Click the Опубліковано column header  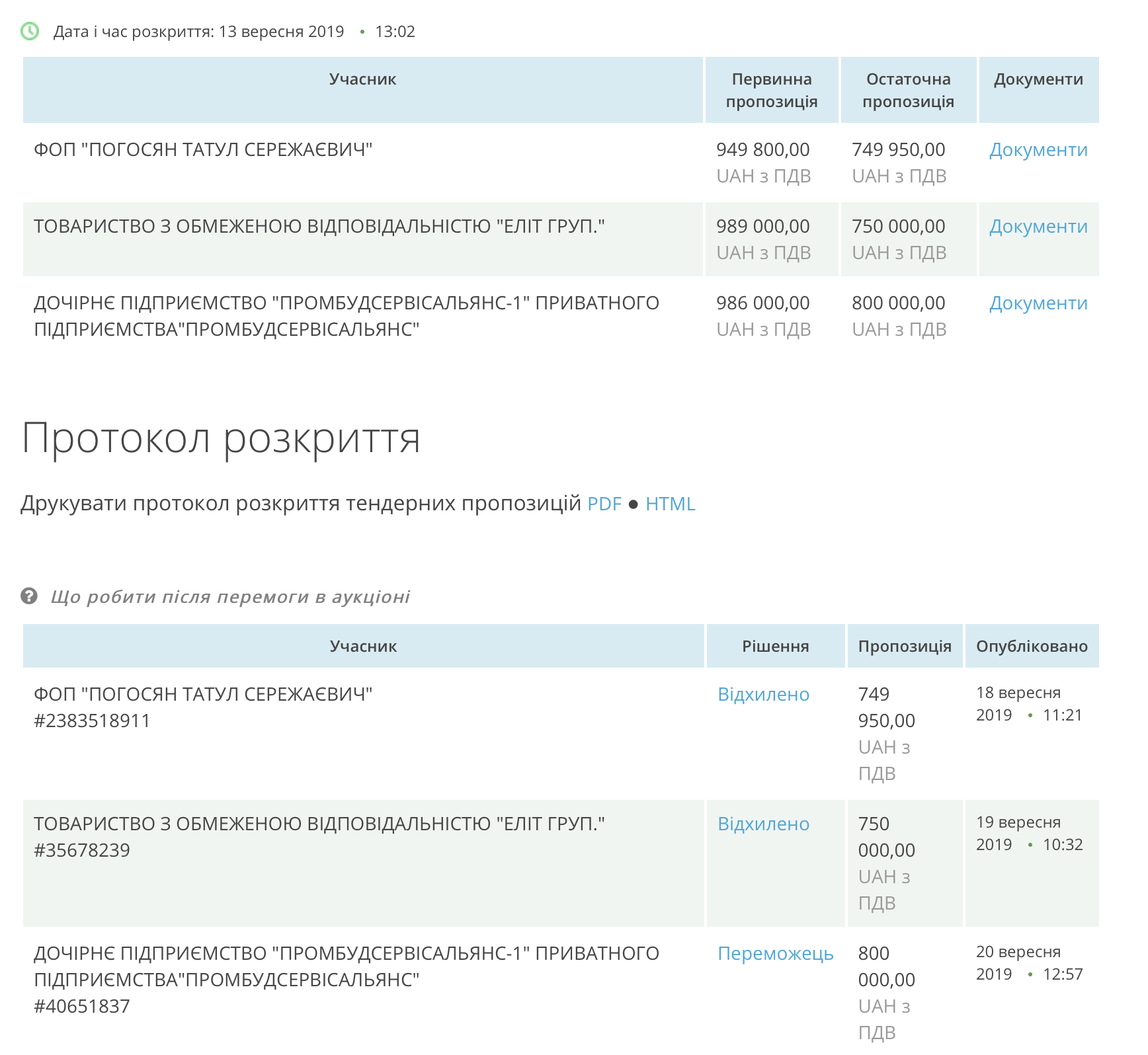tap(1032, 646)
